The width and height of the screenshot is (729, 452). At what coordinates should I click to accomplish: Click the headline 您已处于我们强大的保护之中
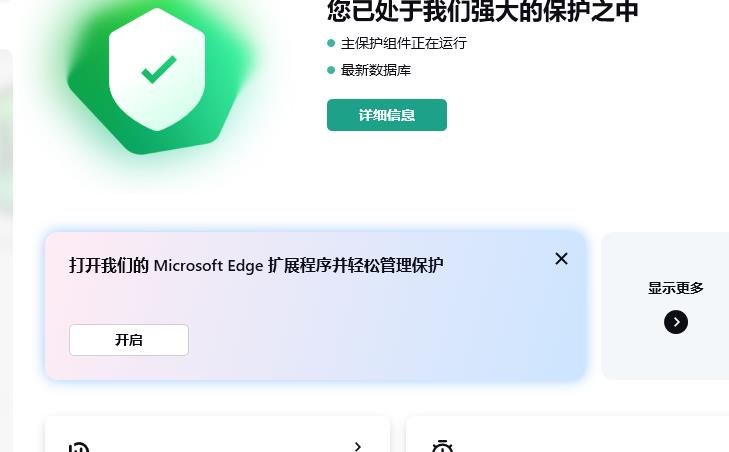pos(483,10)
